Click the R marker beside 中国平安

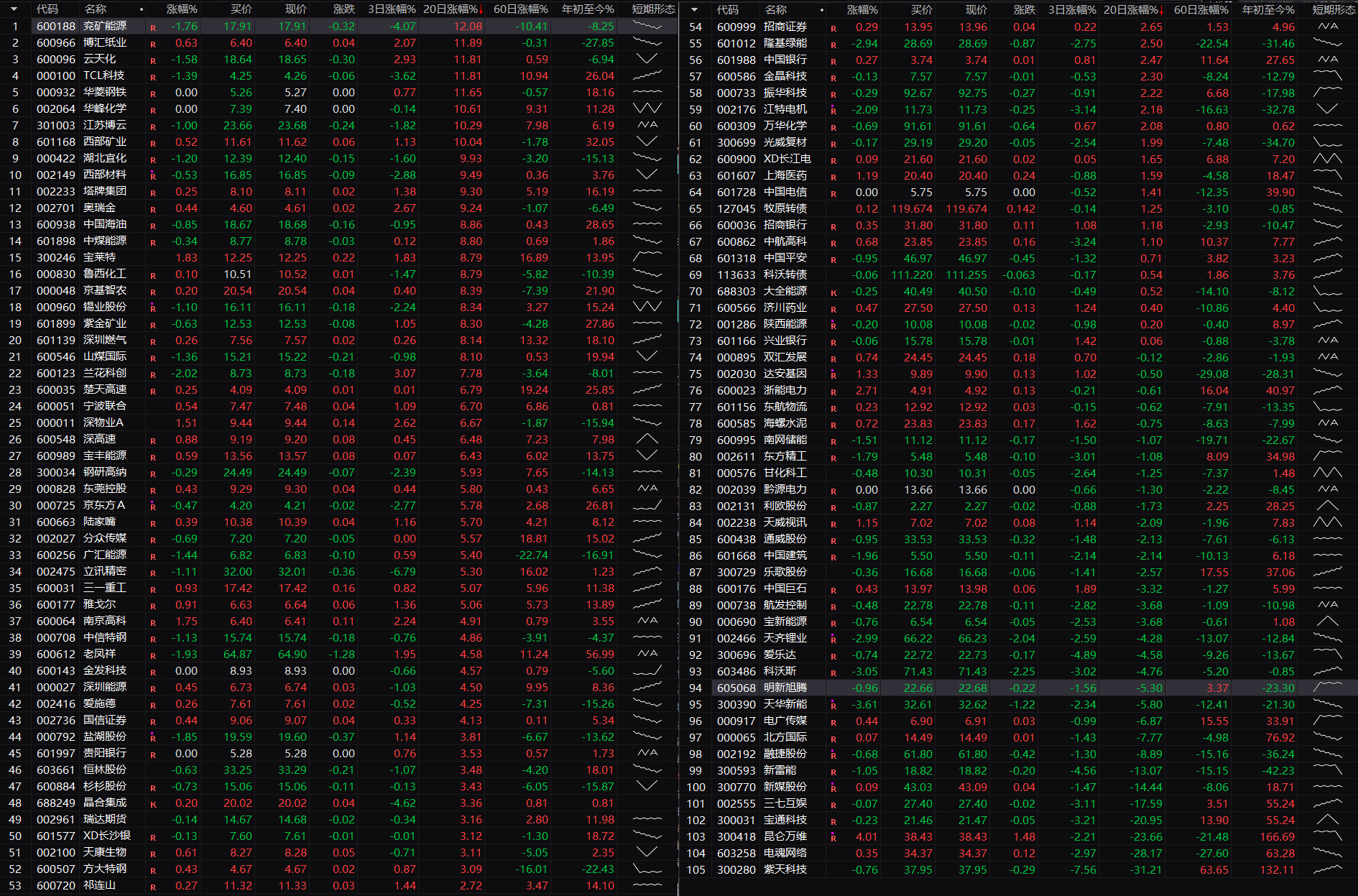pyautogui.click(x=833, y=259)
